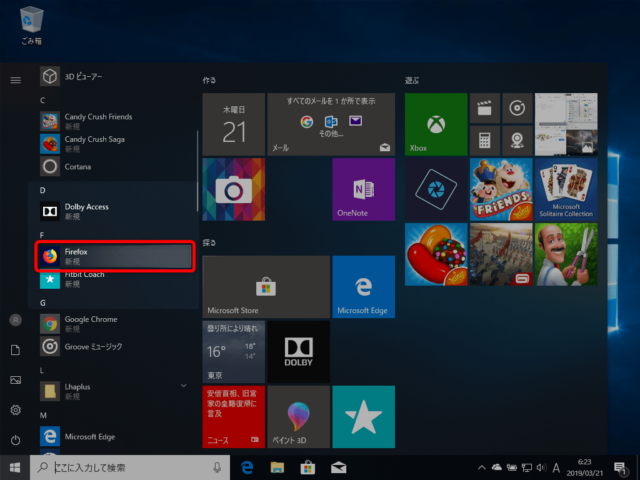640x480 pixels.
Task: Open the Candy Crush Friends tile
Action: click(x=501, y=189)
